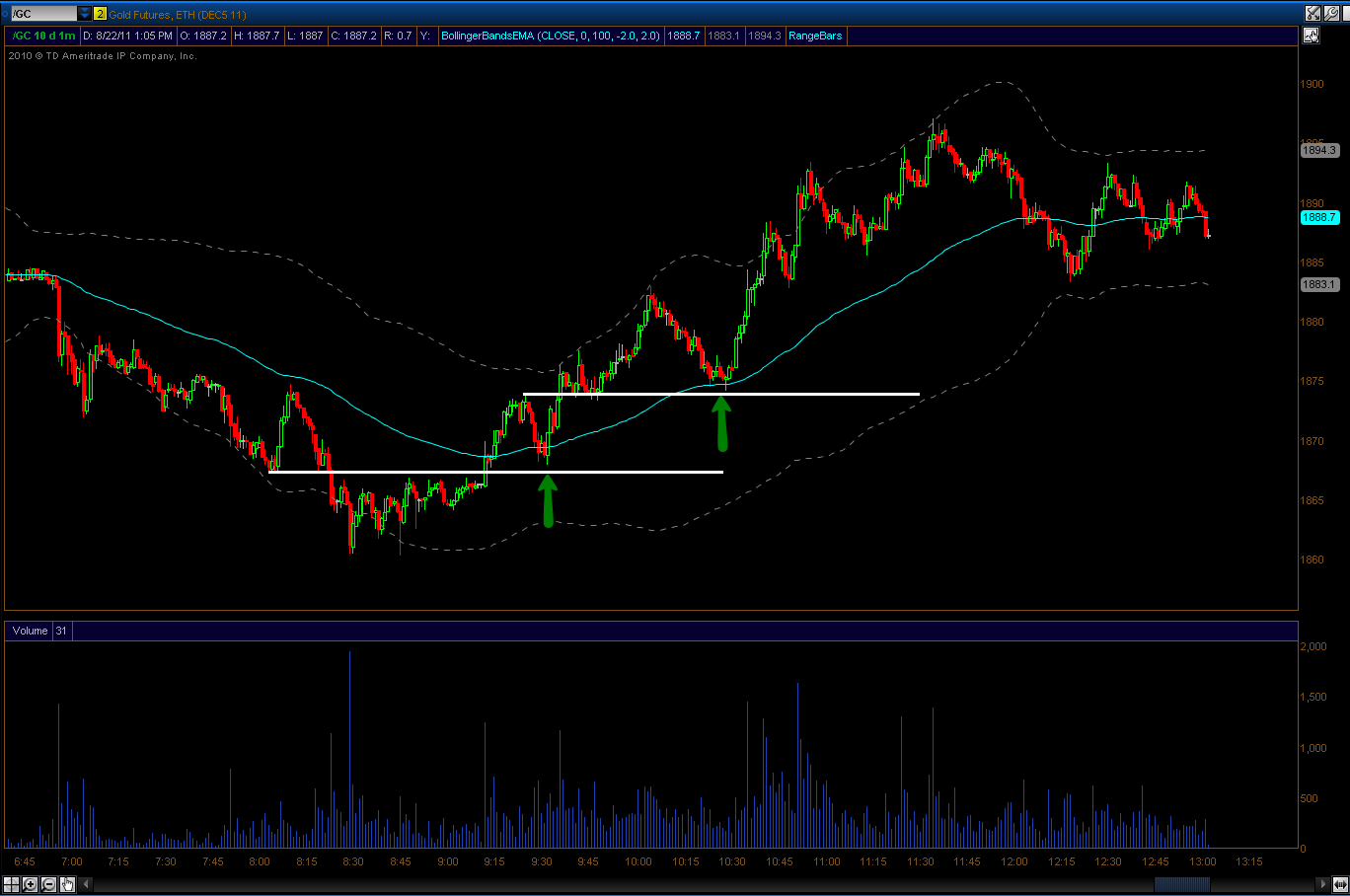
Task: Select the pan hand tool icon
Action: [x=67, y=884]
